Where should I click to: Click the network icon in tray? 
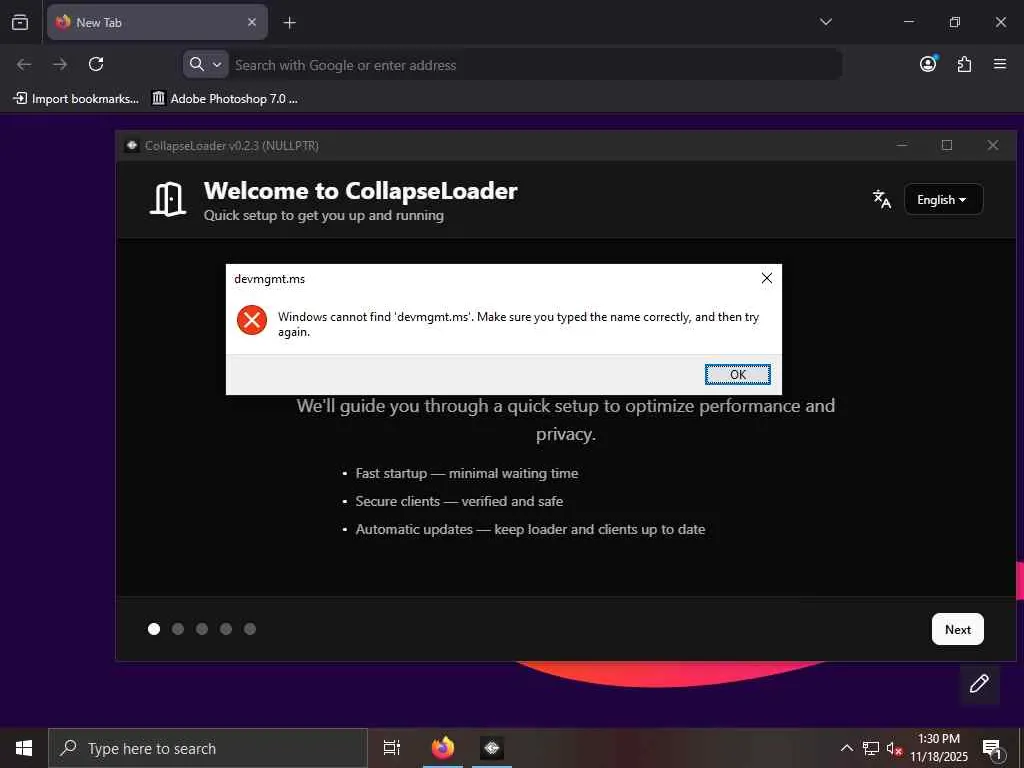point(871,748)
